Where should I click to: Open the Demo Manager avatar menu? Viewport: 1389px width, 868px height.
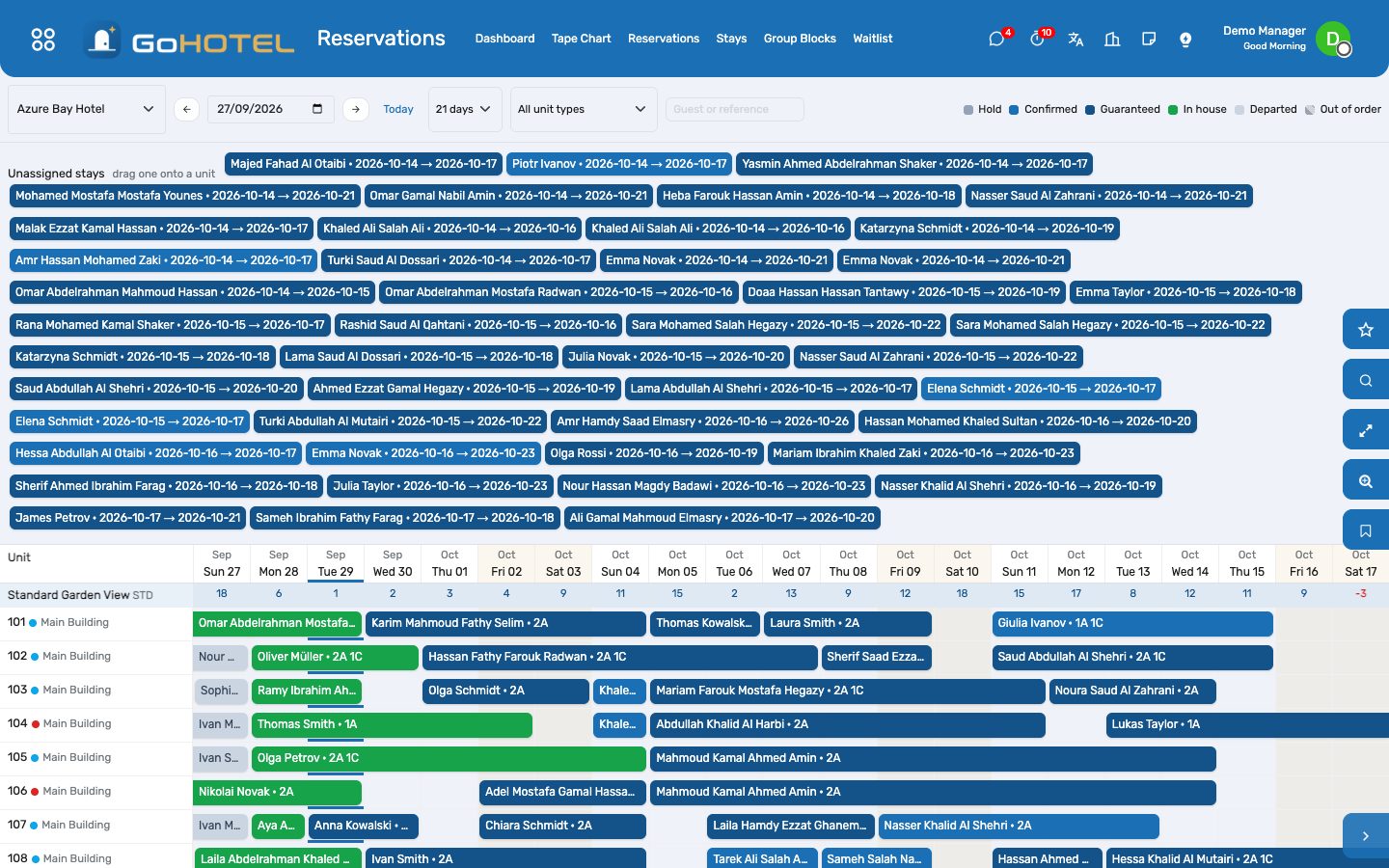pos(1333,39)
